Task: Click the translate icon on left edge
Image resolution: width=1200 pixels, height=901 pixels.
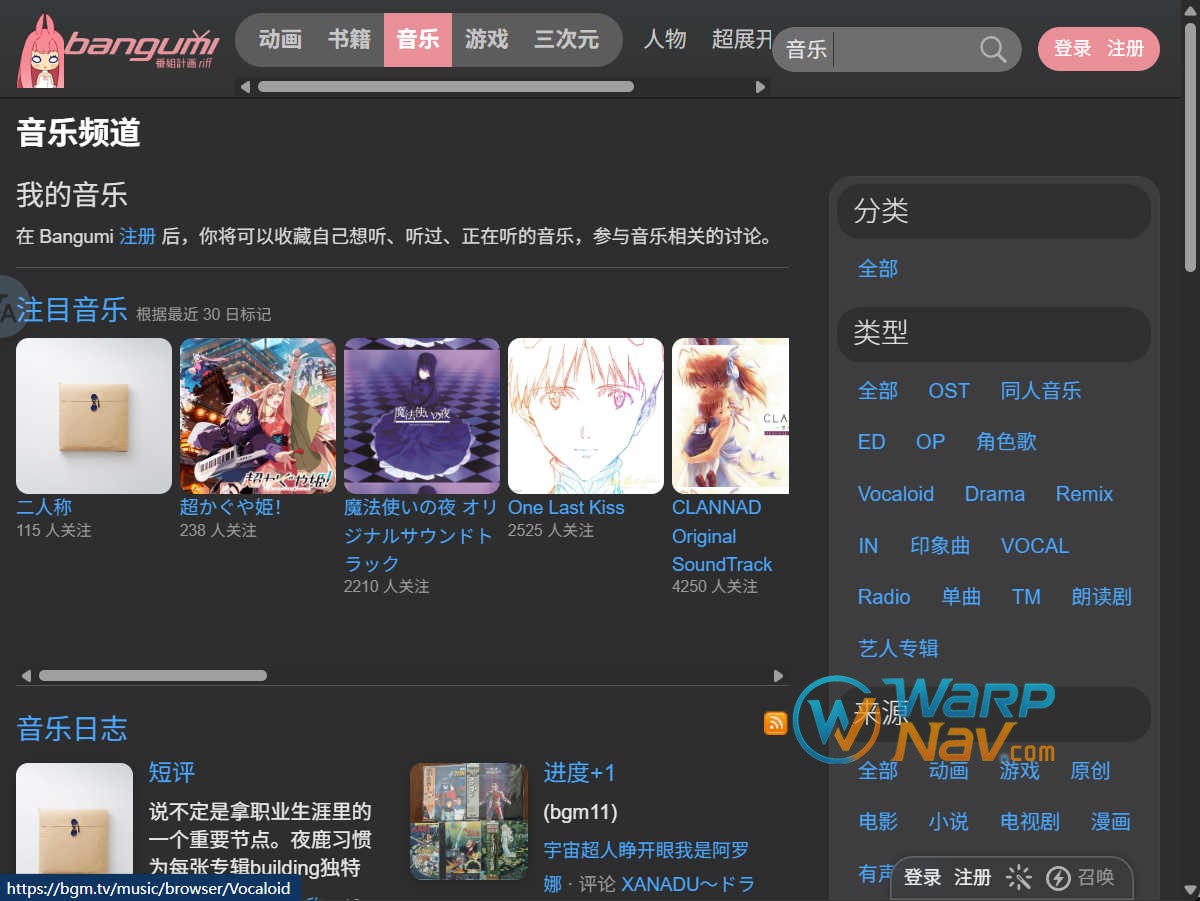Action: click(8, 307)
